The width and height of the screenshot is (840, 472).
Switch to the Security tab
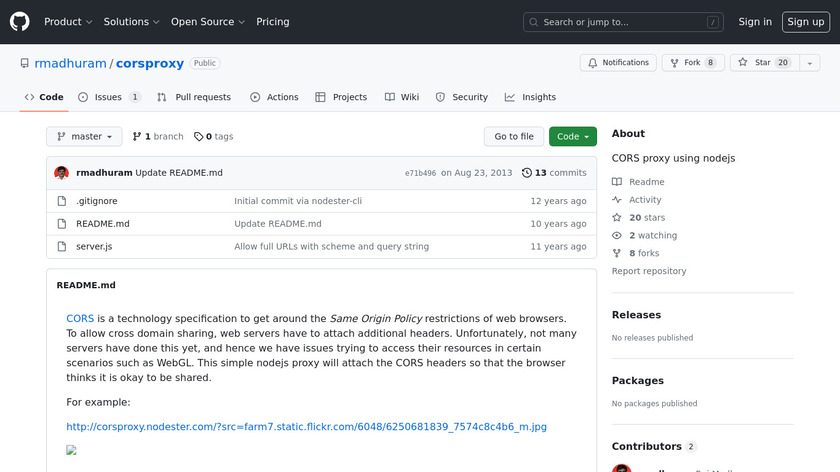point(461,97)
